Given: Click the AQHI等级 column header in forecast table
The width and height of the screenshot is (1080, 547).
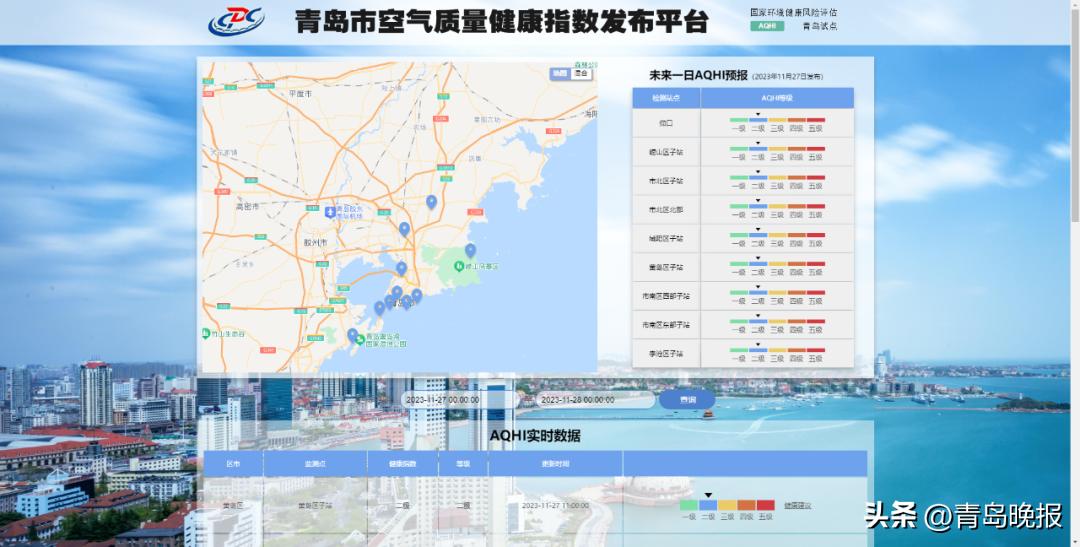Looking at the screenshot, I should [x=777, y=98].
